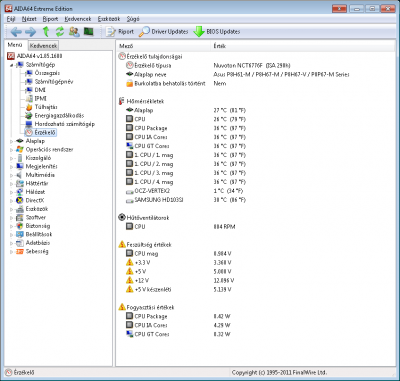Expand the Megjelenítés tree node
Image resolution: width=400 pixels, height=381 pixels.
point(12,167)
